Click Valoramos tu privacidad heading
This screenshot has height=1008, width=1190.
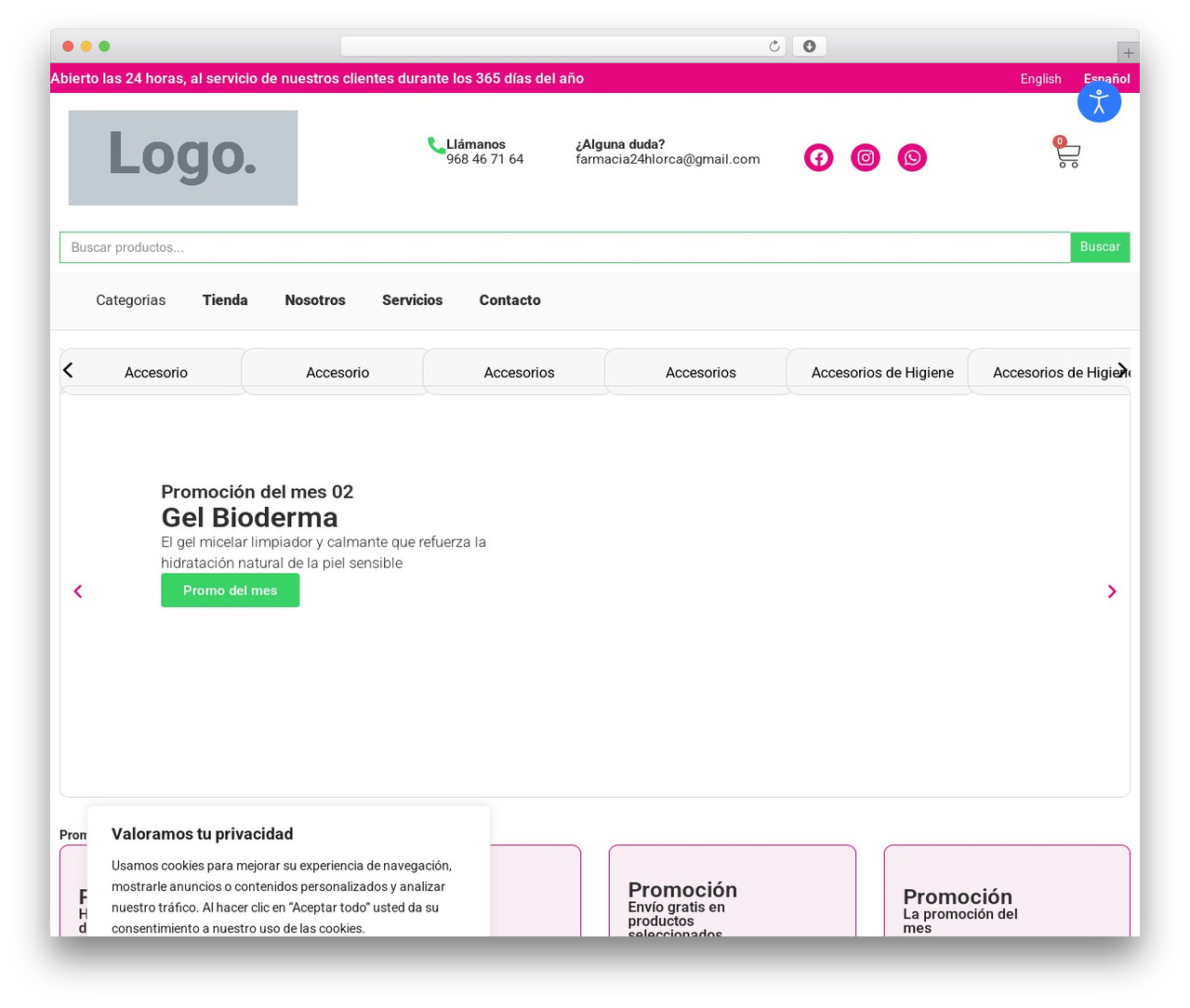(x=203, y=834)
